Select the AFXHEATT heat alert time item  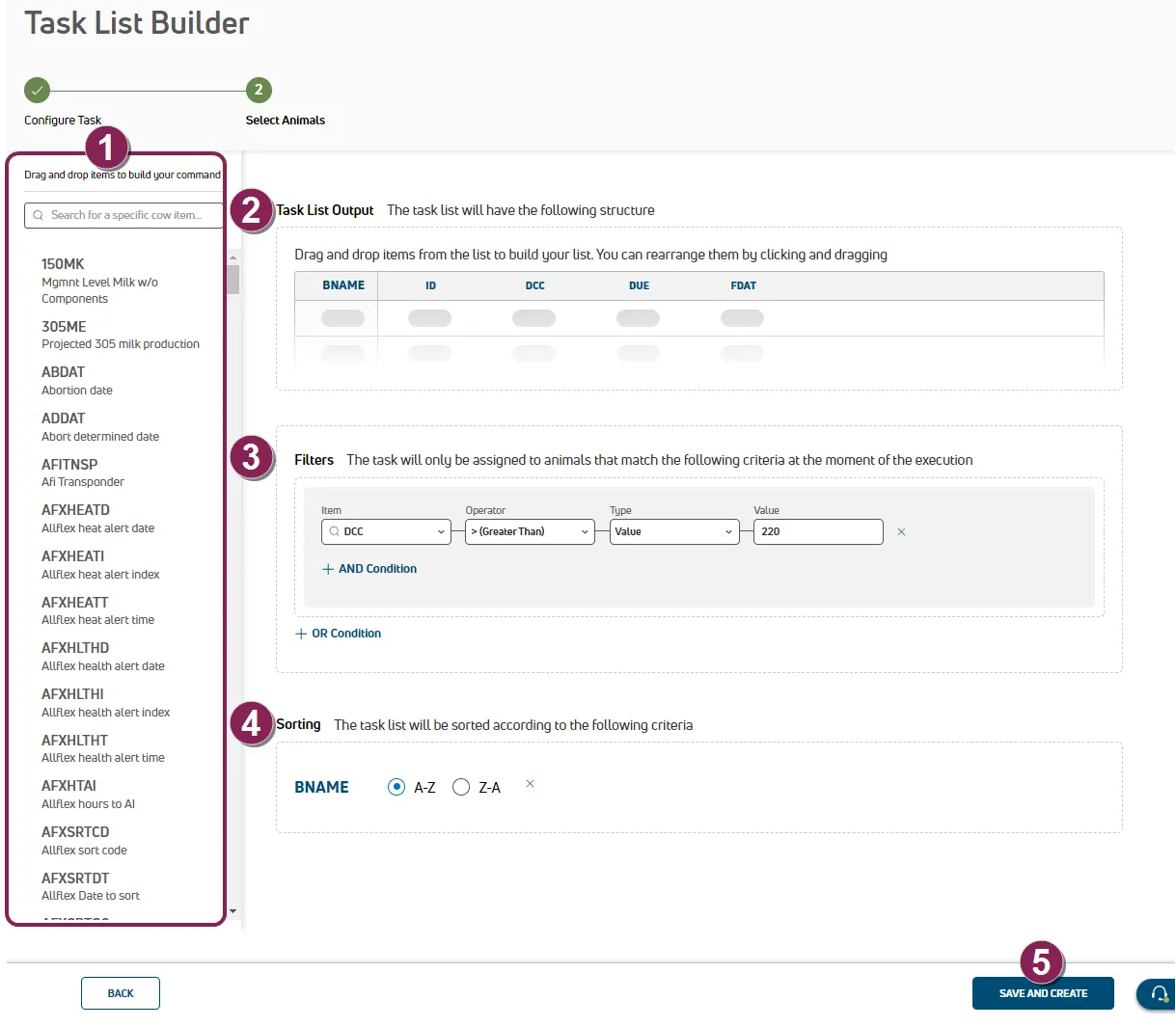point(97,610)
